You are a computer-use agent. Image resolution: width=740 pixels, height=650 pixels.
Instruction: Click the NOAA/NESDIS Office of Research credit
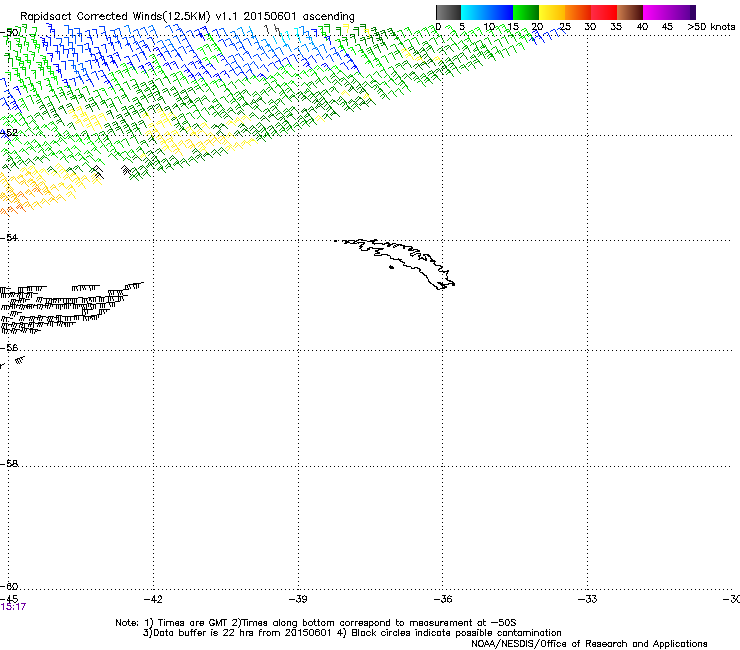[x=589, y=644]
